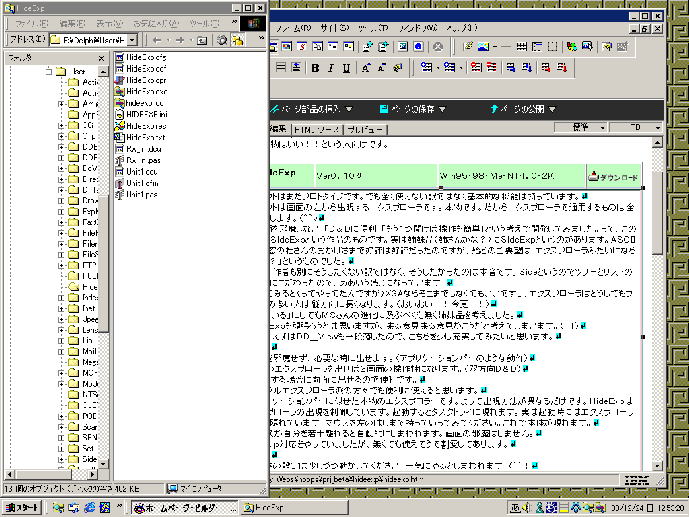Click the Download button in green table
Viewport: 689px width, 517px height.
[x=613, y=177]
